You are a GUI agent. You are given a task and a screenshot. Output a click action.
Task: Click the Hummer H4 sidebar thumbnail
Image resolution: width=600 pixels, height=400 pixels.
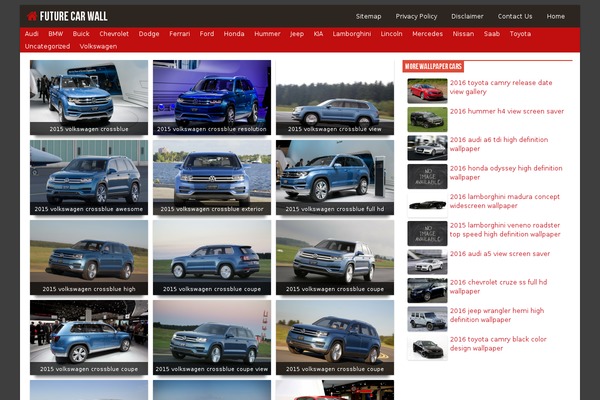[x=427, y=119]
